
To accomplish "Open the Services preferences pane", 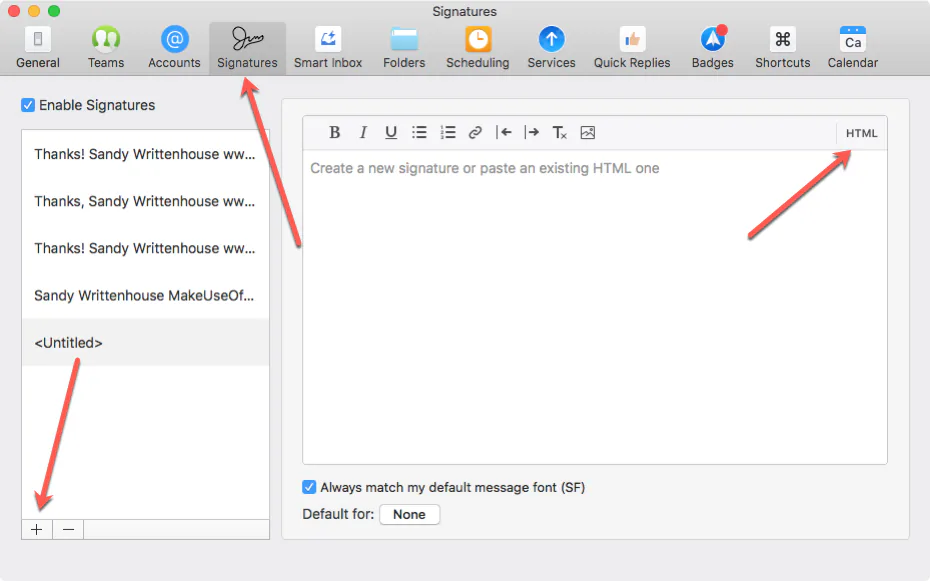I will [551, 49].
